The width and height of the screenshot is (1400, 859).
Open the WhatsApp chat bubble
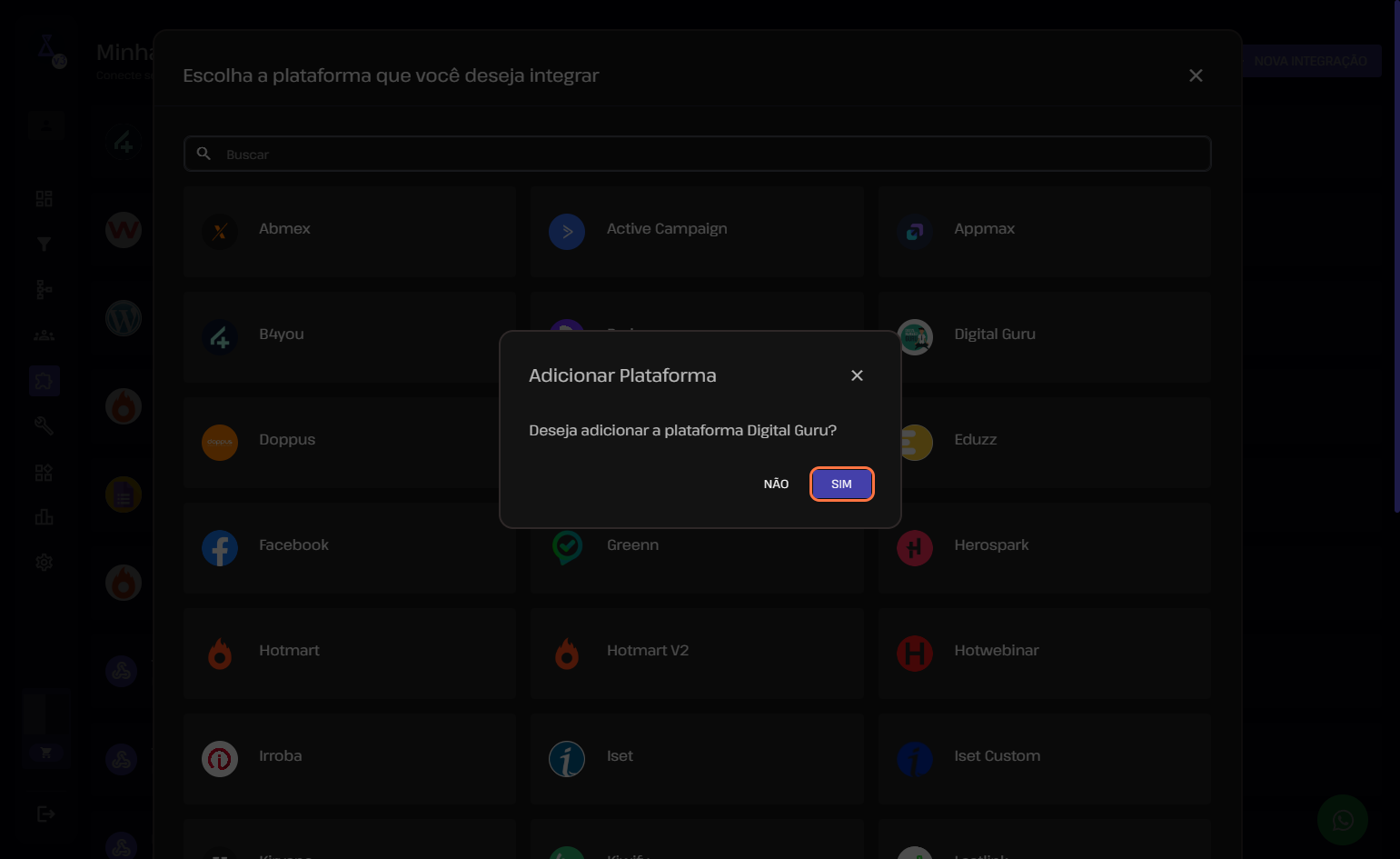[1343, 821]
